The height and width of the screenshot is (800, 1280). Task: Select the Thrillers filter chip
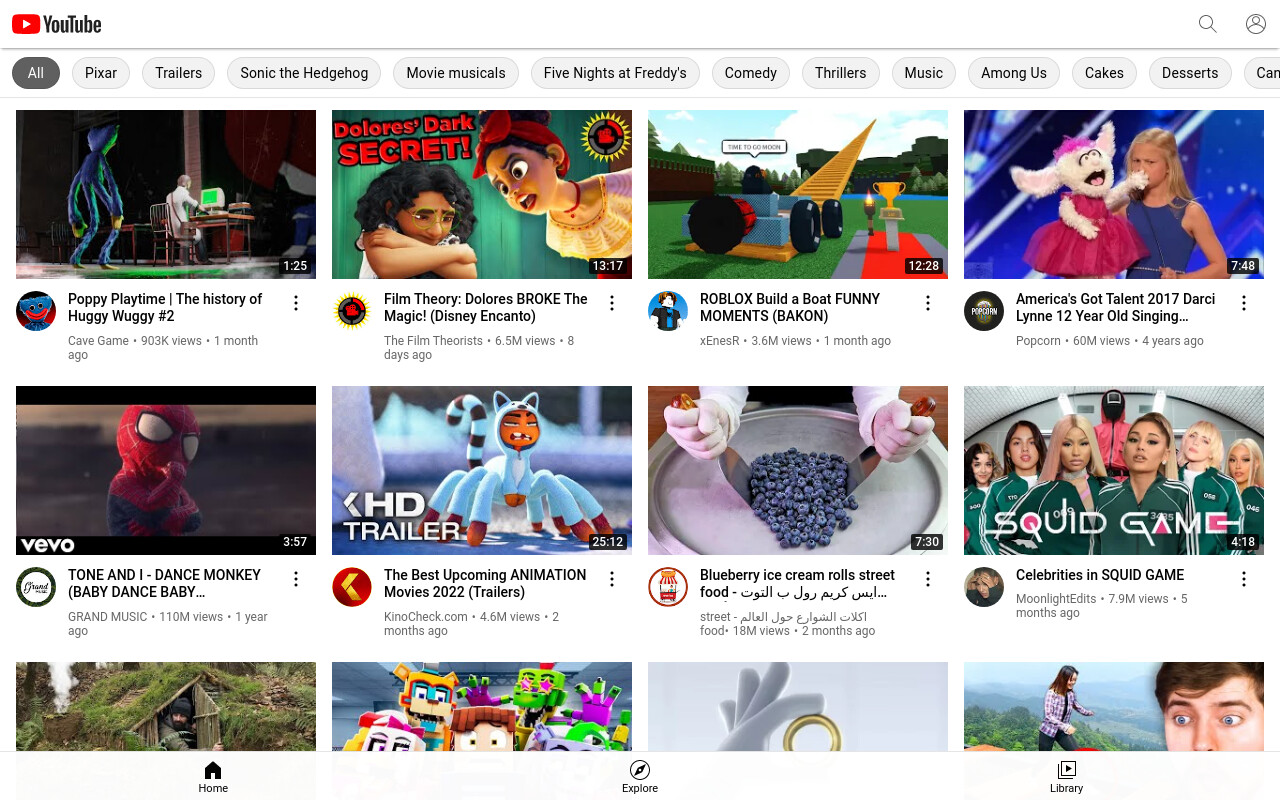(841, 73)
